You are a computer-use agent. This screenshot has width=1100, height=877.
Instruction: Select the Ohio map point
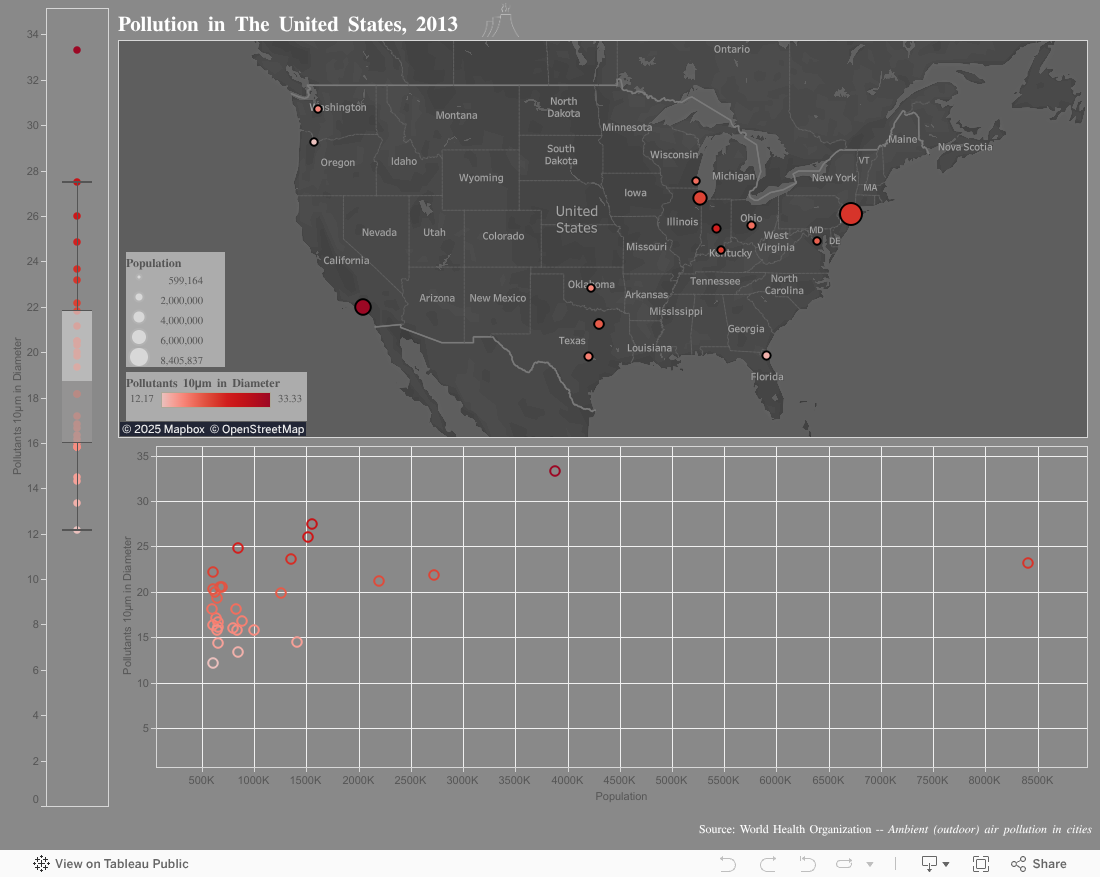point(751,225)
